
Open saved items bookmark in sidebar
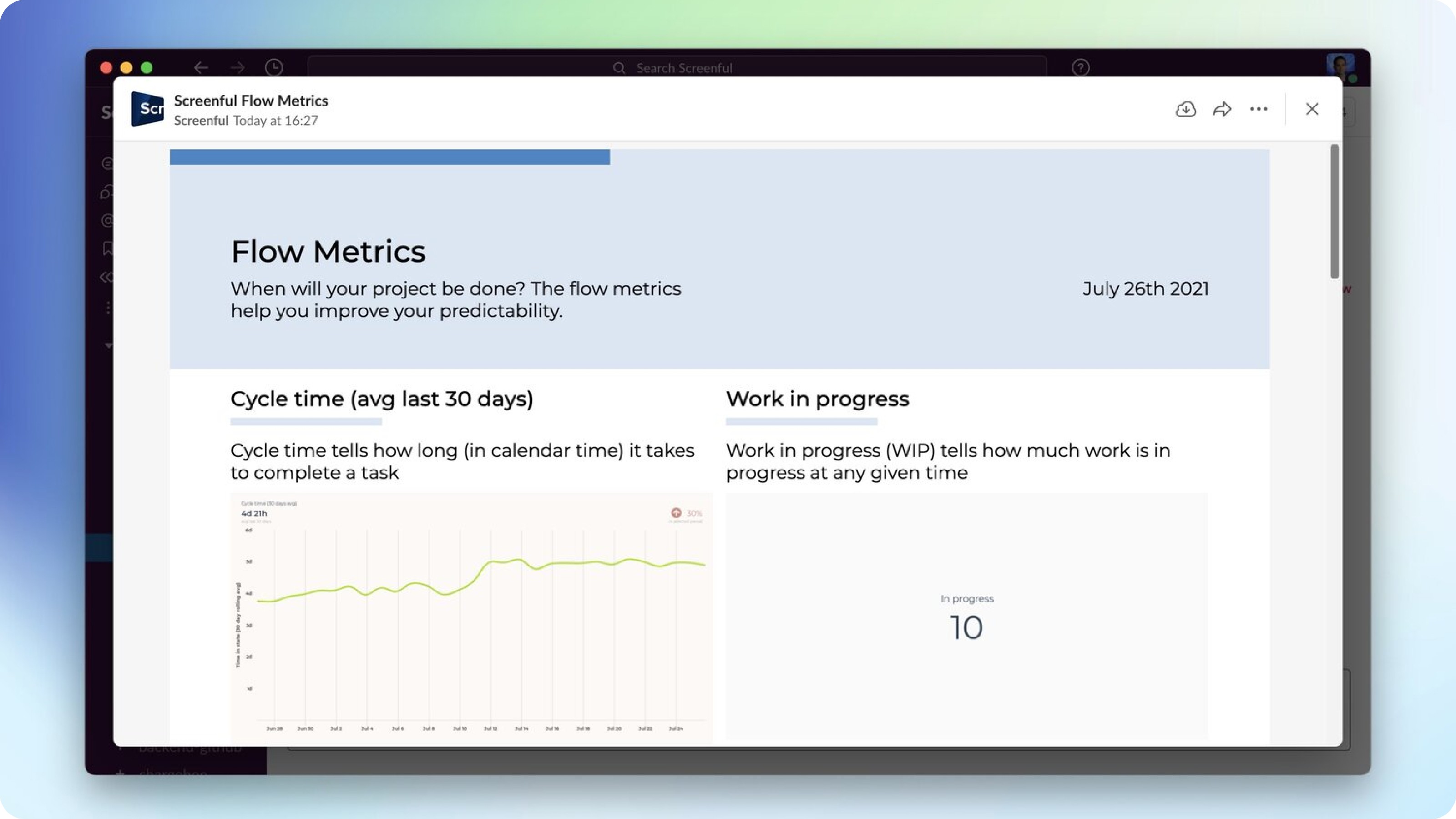tap(108, 248)
